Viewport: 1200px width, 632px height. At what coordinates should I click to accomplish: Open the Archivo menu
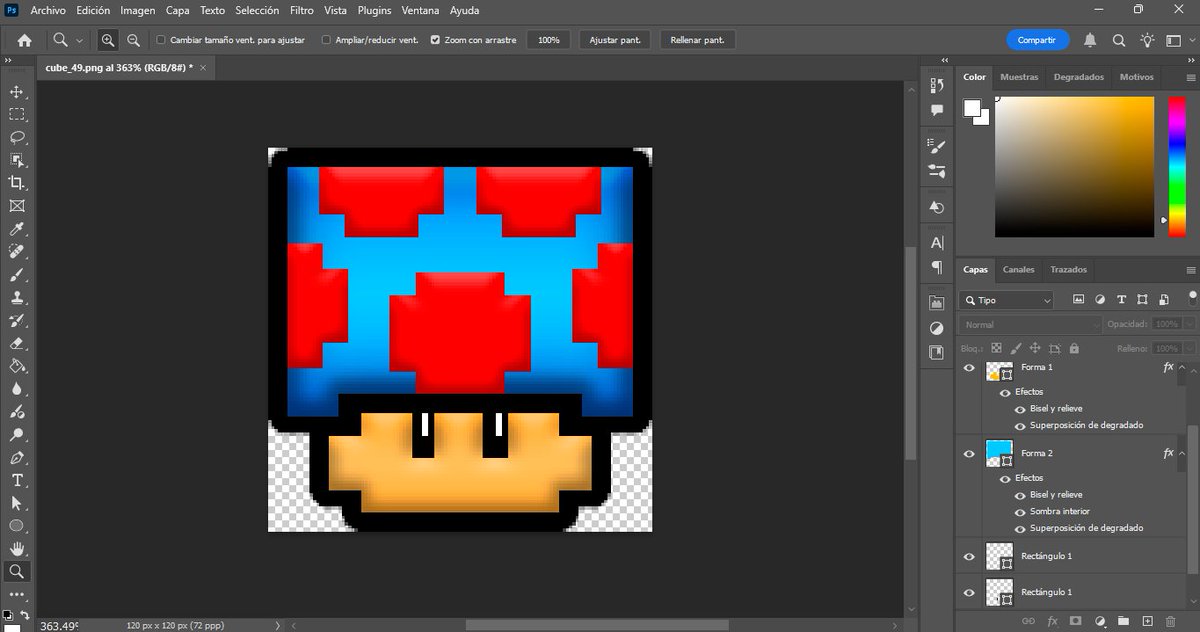(48, 10)
